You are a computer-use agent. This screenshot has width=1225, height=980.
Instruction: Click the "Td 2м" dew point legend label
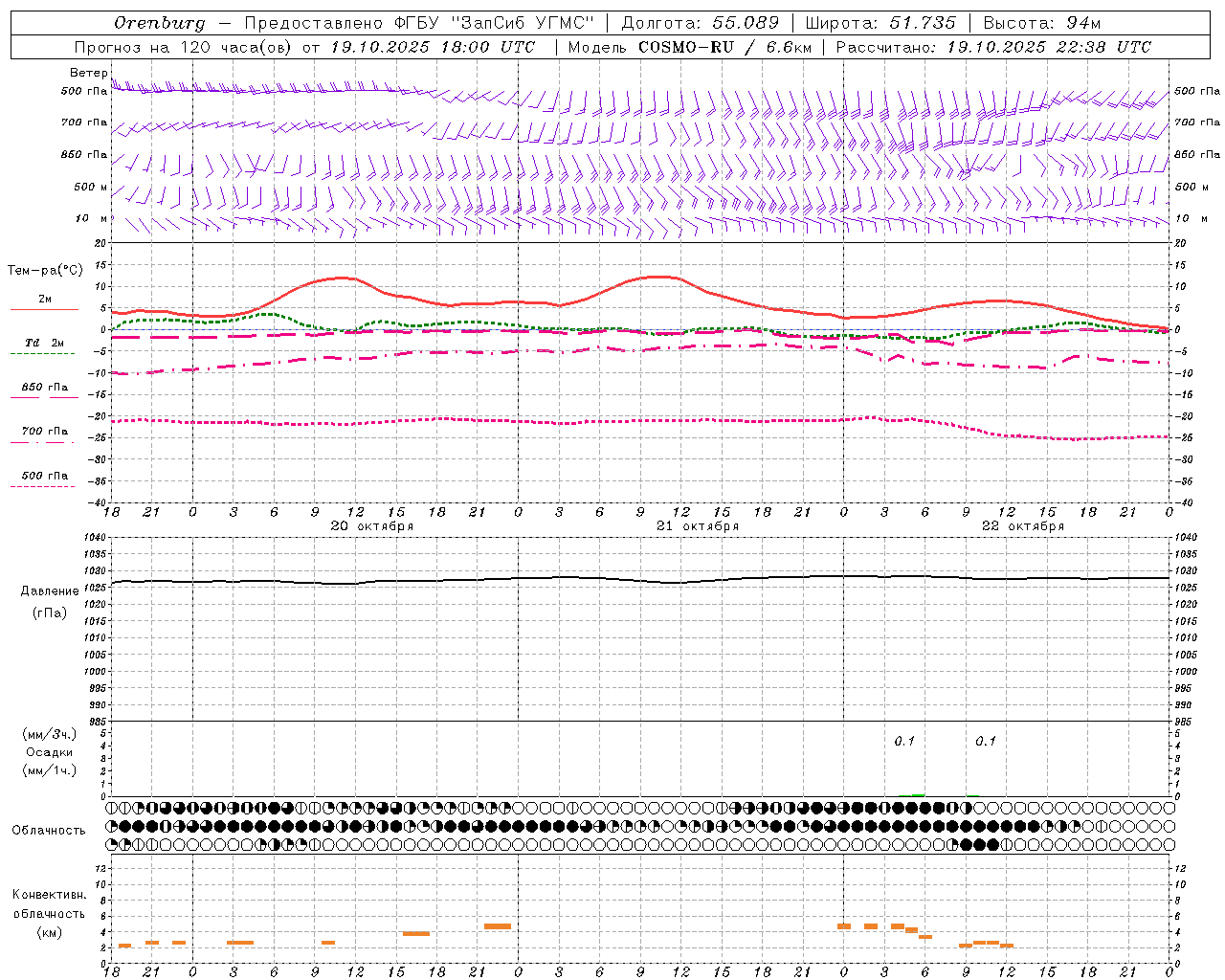pyautogui.click(x=44, y=343)
